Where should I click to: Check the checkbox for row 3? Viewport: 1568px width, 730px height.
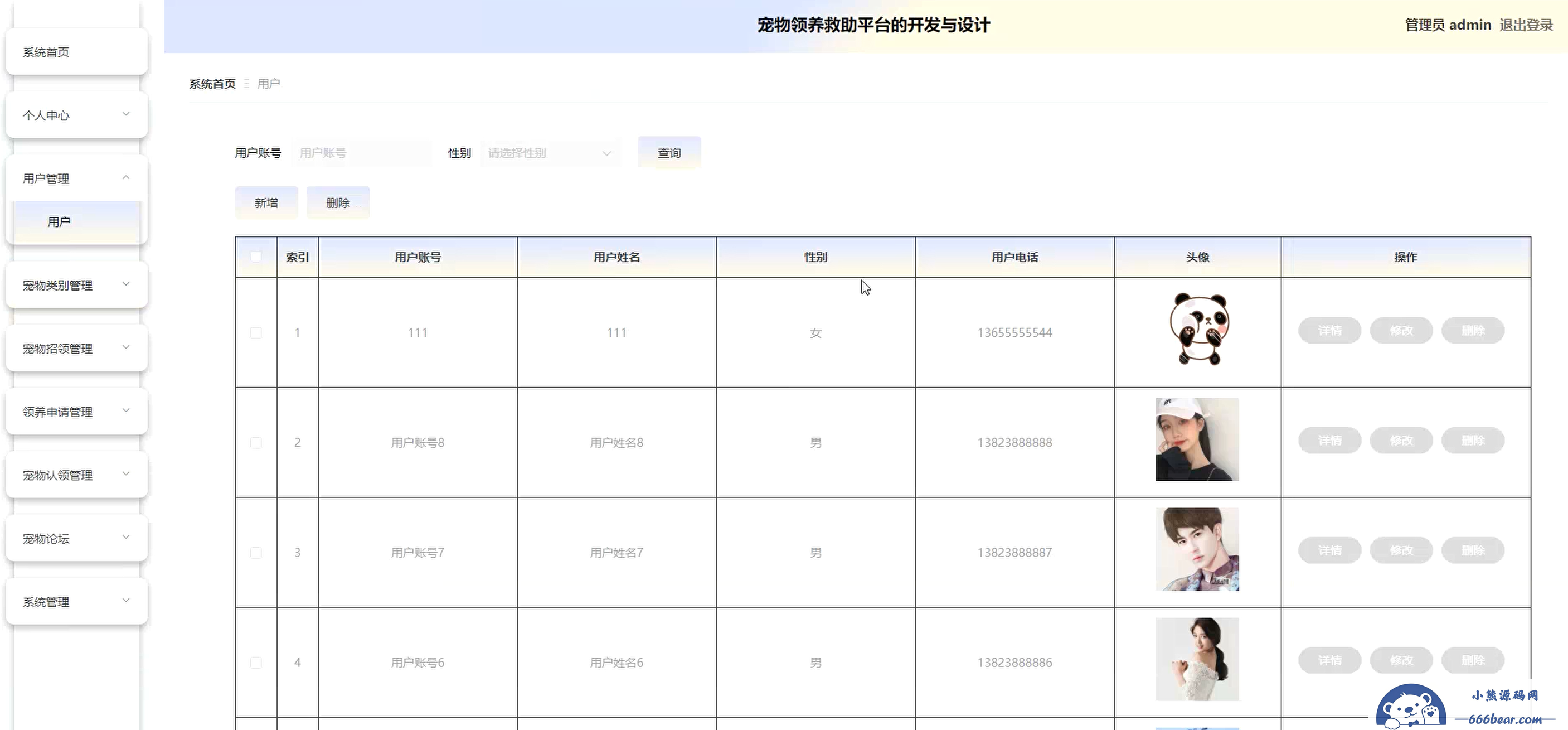256,552
